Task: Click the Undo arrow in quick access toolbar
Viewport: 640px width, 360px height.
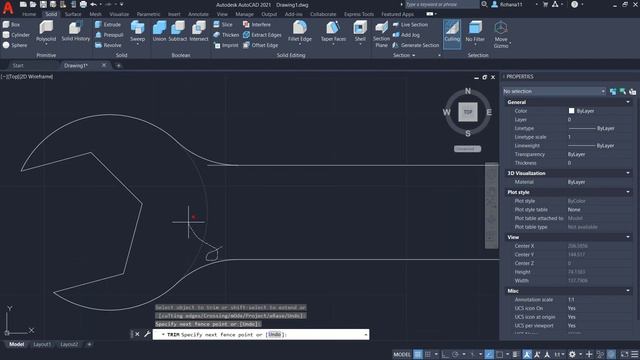Action: click(93, 4)
